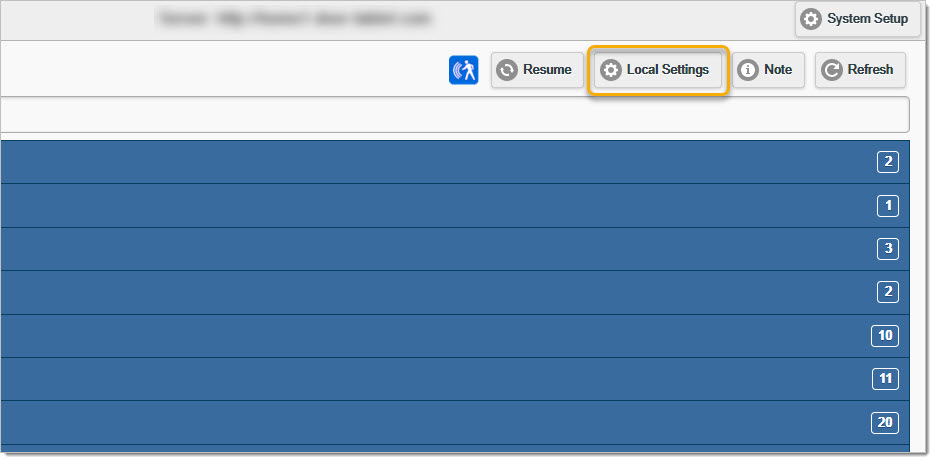The width and height of the screenshot is (934, 461).
Task: Click the empty white bar below the toolbar
Action: [454, 114]
